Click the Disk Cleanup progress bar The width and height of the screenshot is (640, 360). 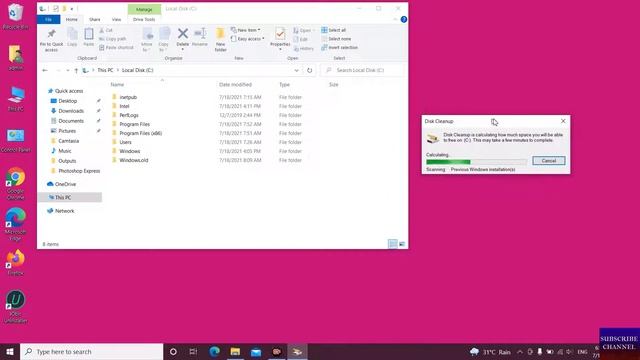tap(476, 162)
